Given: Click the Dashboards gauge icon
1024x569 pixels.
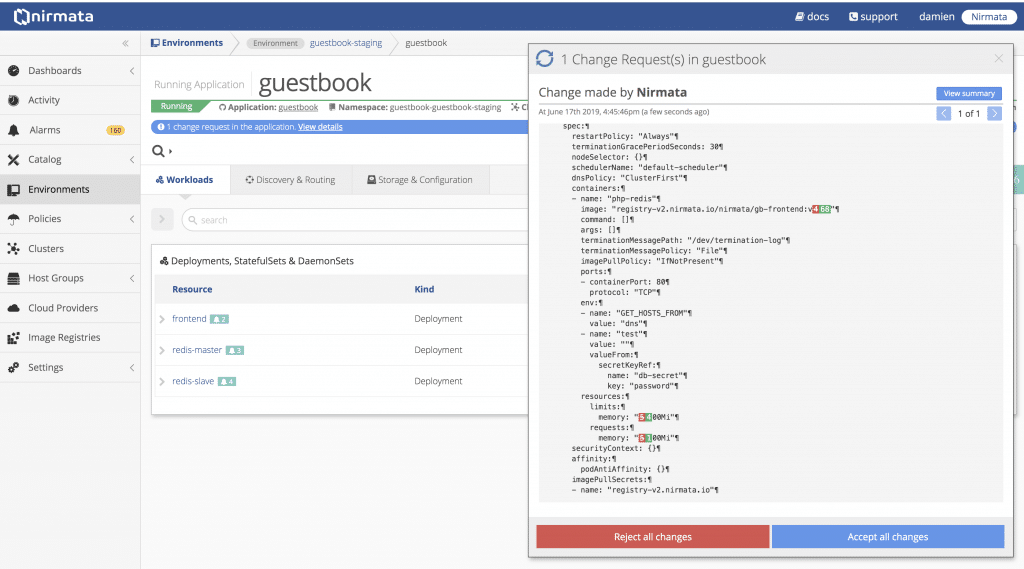Looking at the screenshot, I should [x=14, y=71].
